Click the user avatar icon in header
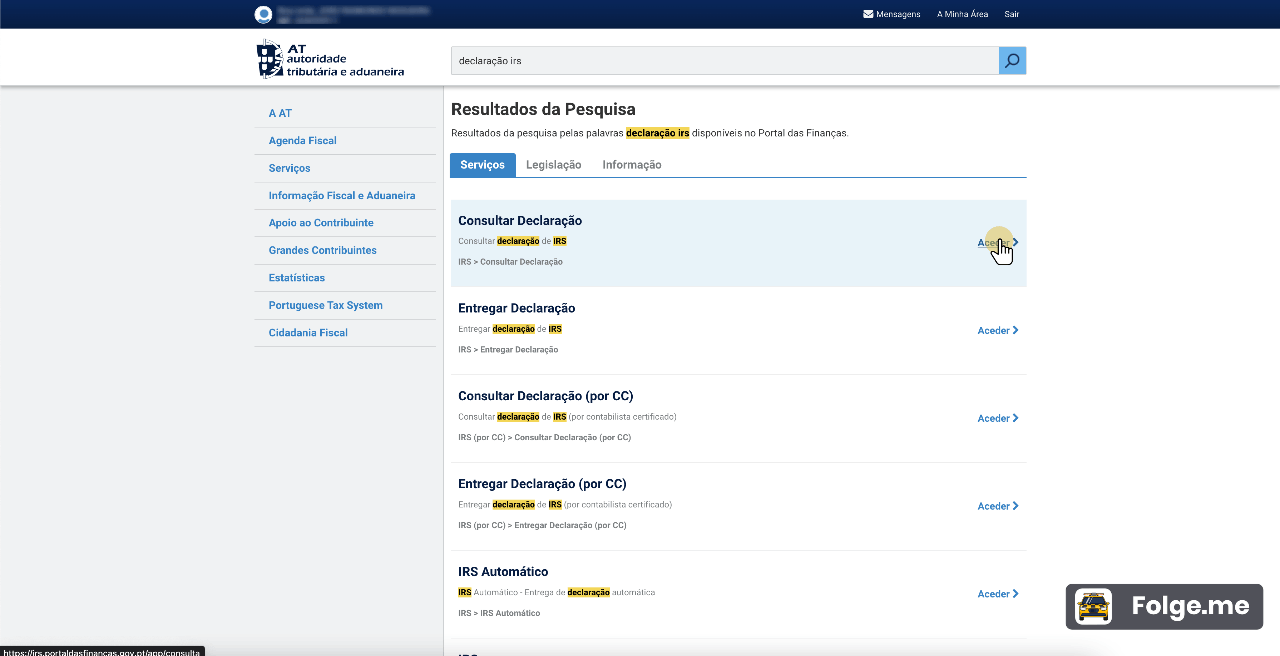 click(x=263, y=14)
